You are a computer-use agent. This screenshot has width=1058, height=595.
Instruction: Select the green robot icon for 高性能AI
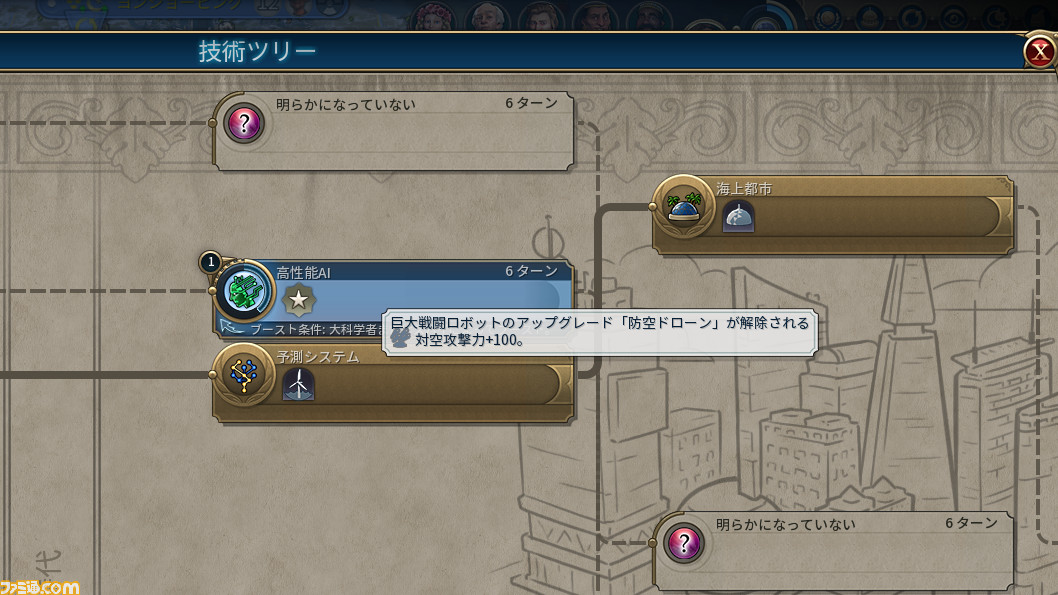click(244, 291)
